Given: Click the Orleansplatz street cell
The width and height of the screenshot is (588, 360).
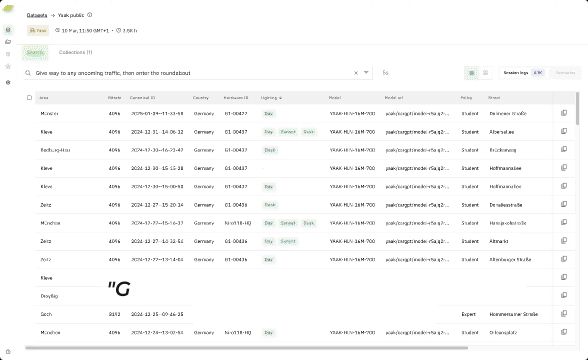Looking at the screenshot, I should point(503,333).
